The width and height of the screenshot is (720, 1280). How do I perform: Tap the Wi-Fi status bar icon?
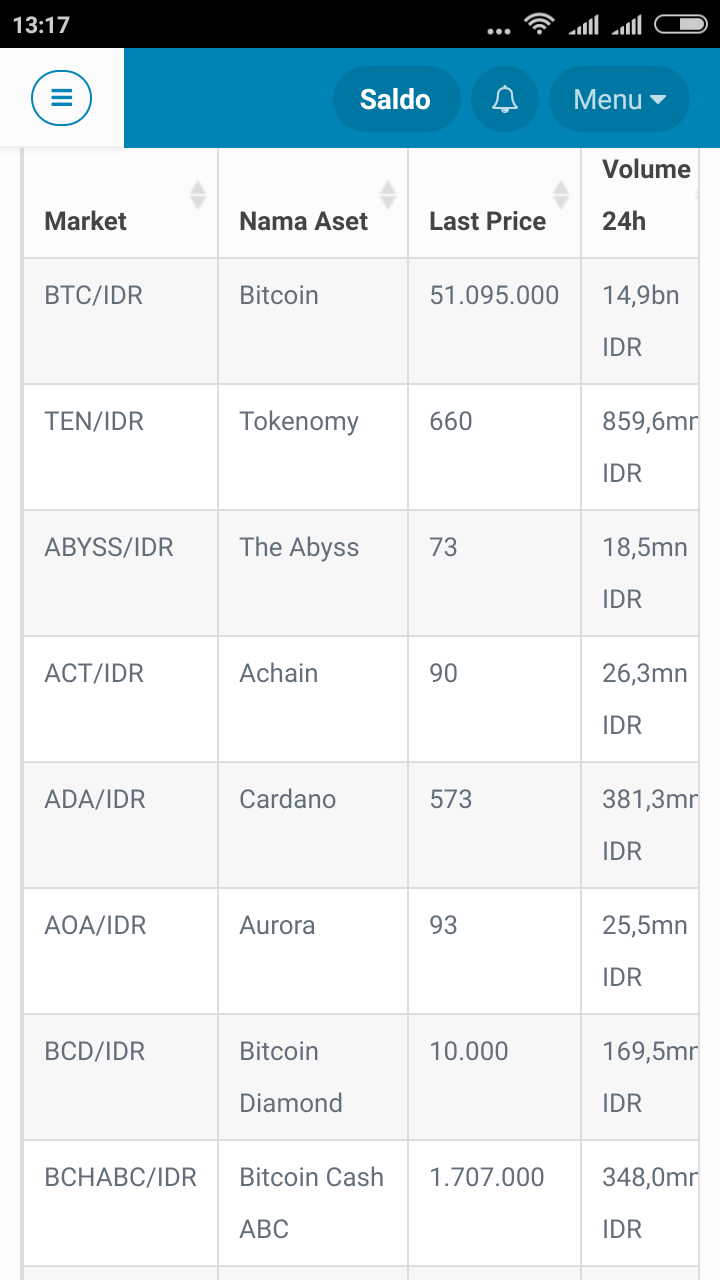(540, 24)
